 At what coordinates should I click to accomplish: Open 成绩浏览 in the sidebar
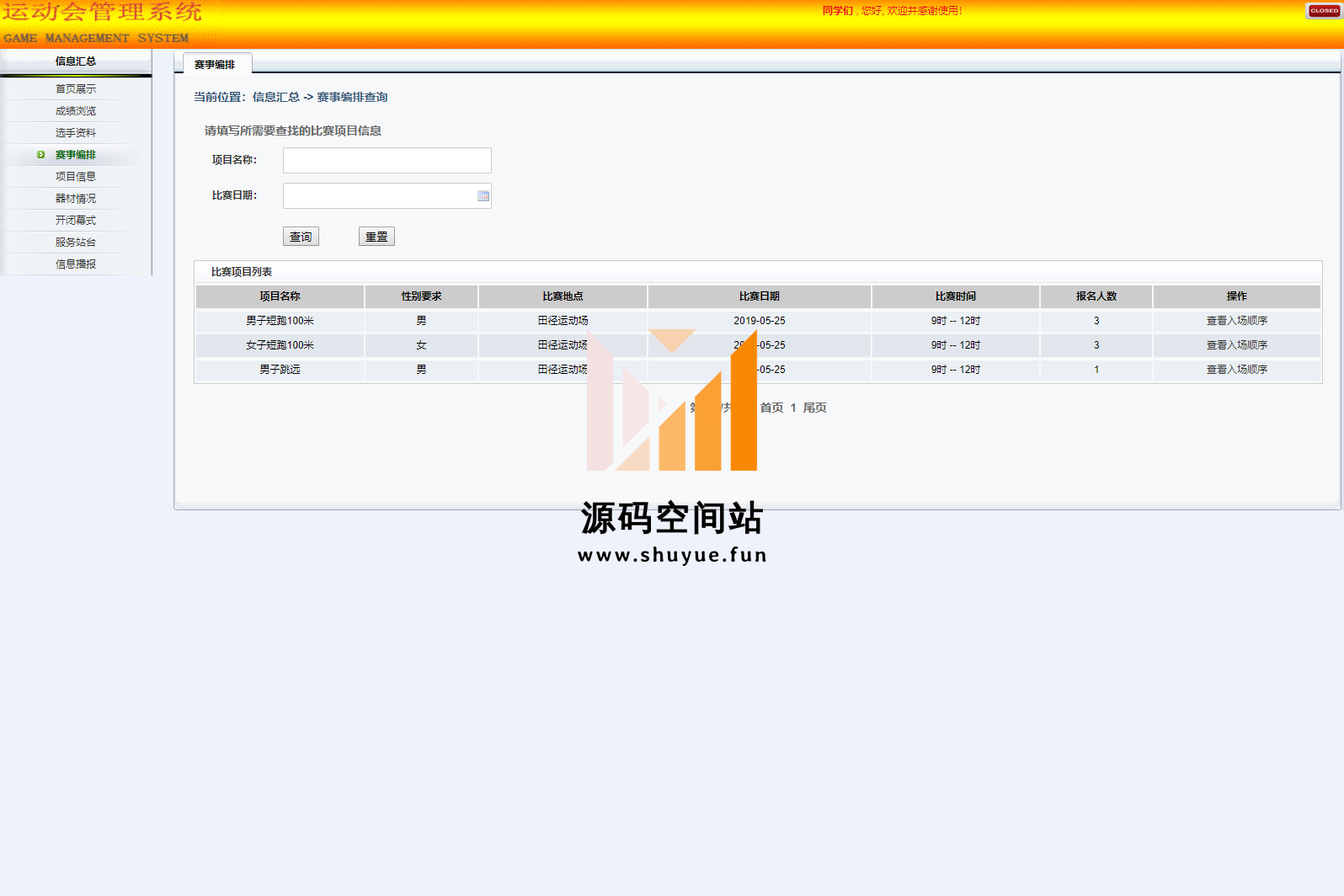pyautogui.click(x=76, y=111)
